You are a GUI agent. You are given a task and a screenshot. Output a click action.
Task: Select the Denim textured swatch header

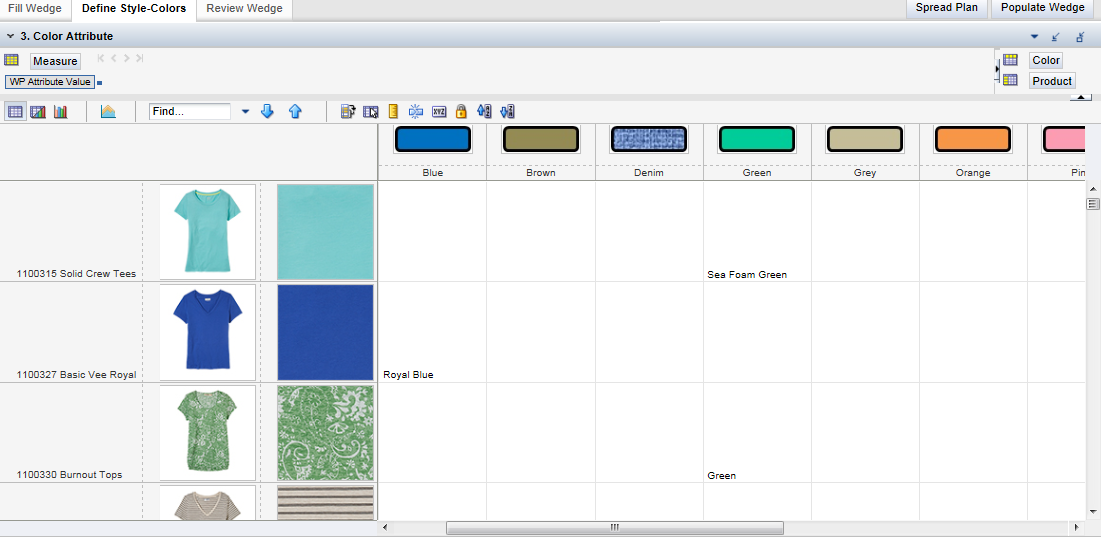pyautogui.click(x=649, y=139)
